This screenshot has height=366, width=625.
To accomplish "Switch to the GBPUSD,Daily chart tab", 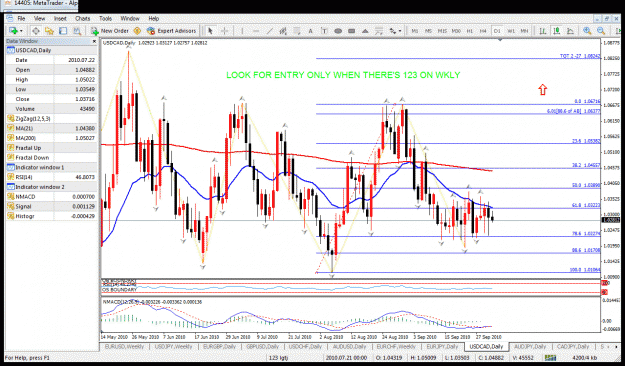I will tap(262, 346).
